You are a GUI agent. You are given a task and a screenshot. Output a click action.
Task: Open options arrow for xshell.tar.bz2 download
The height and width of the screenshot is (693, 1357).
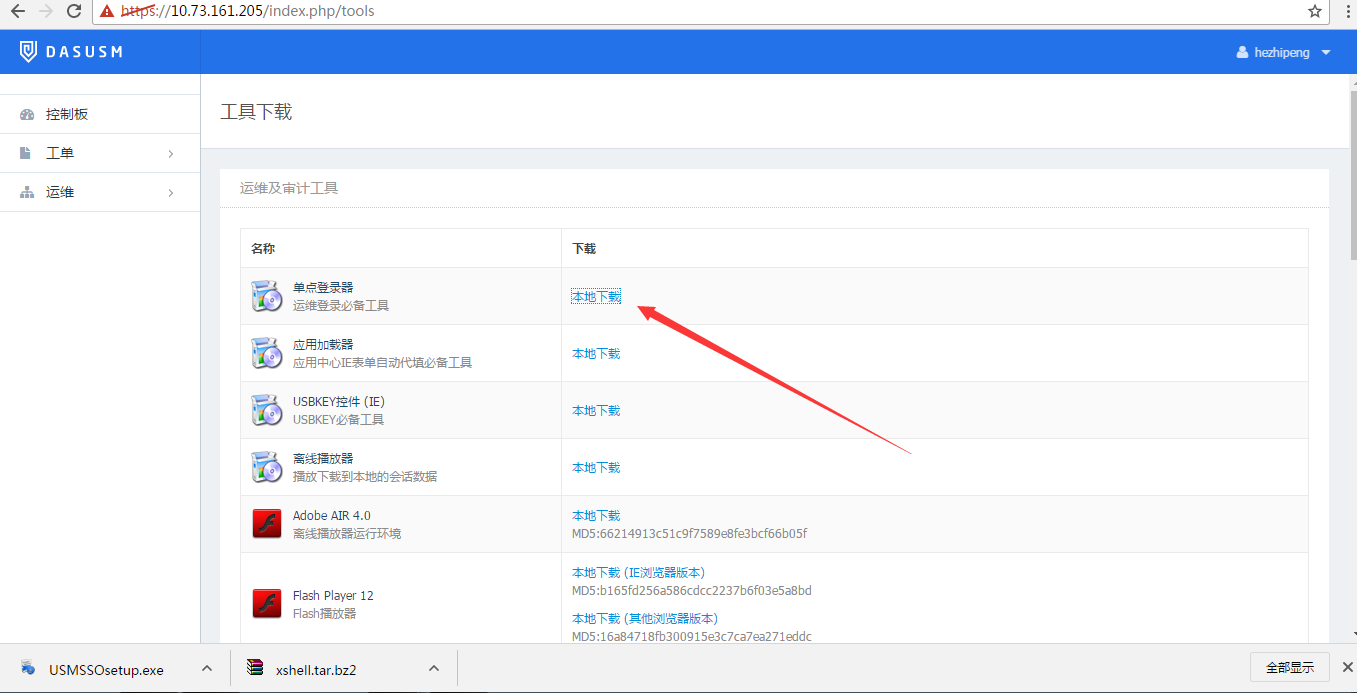pyautogui.click(x=434, y=669)
